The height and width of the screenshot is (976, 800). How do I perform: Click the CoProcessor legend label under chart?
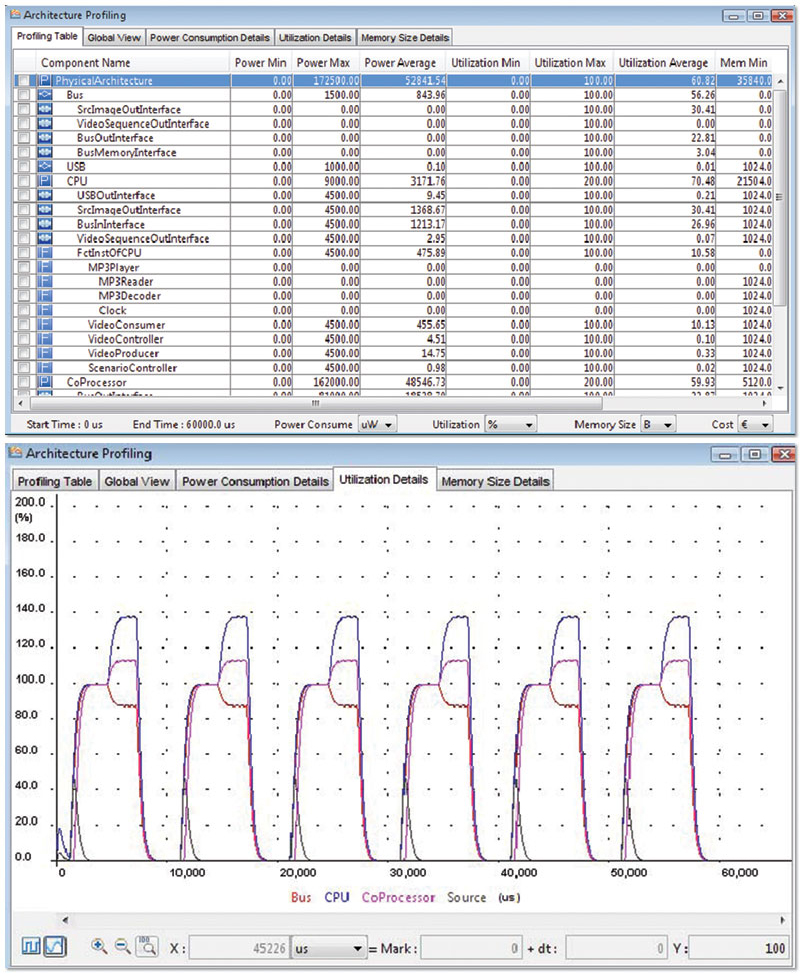(x=398, y=897)
